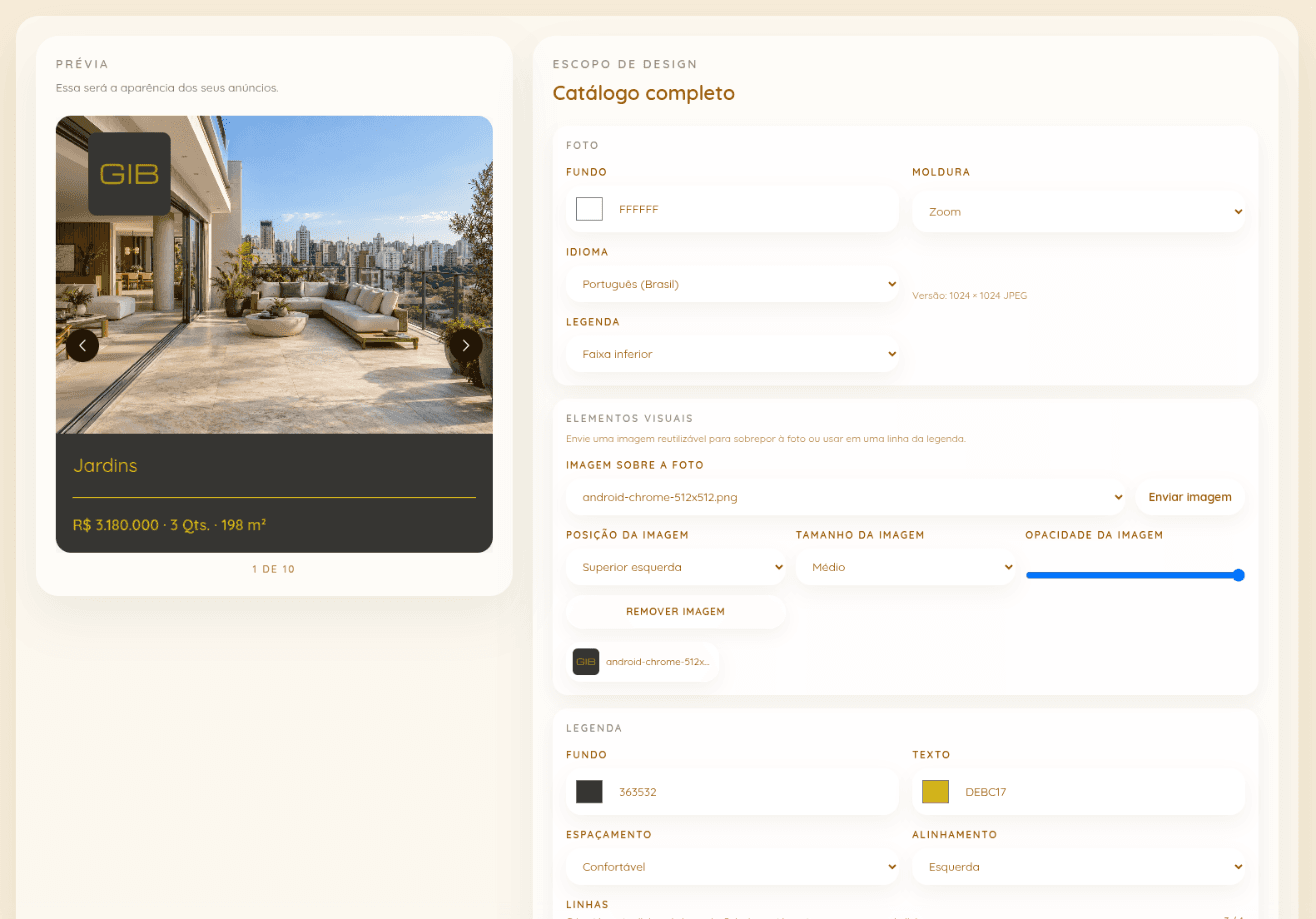Open Imagem sobre a foto file dropdown
Screen dimensions: 1316x919
tap(846, 497)
